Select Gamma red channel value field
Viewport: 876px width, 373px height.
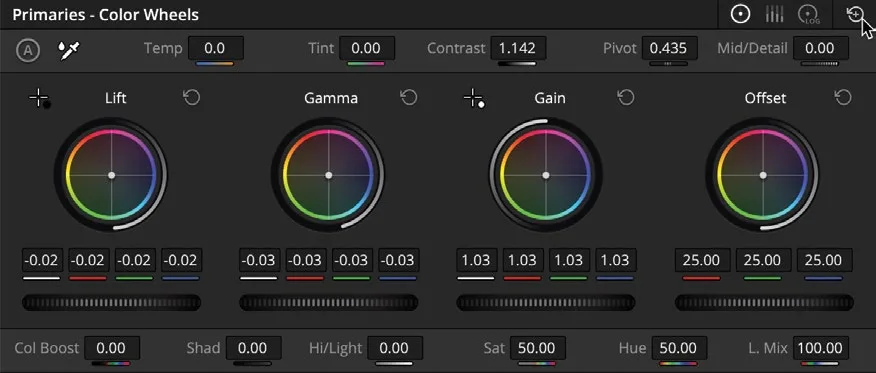point(306,261)
